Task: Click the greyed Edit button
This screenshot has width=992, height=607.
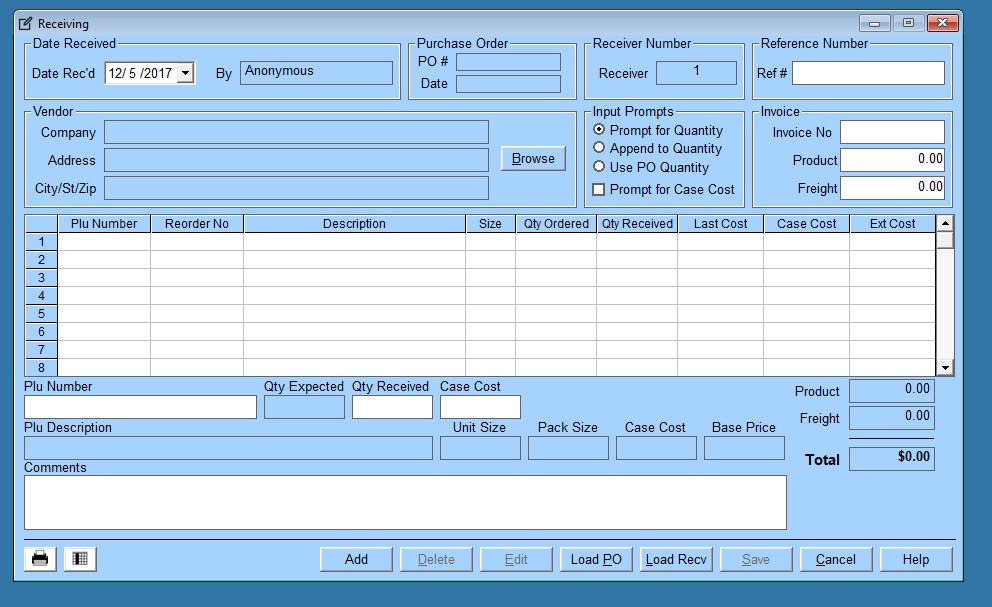Action: click(x=516, y=560)
